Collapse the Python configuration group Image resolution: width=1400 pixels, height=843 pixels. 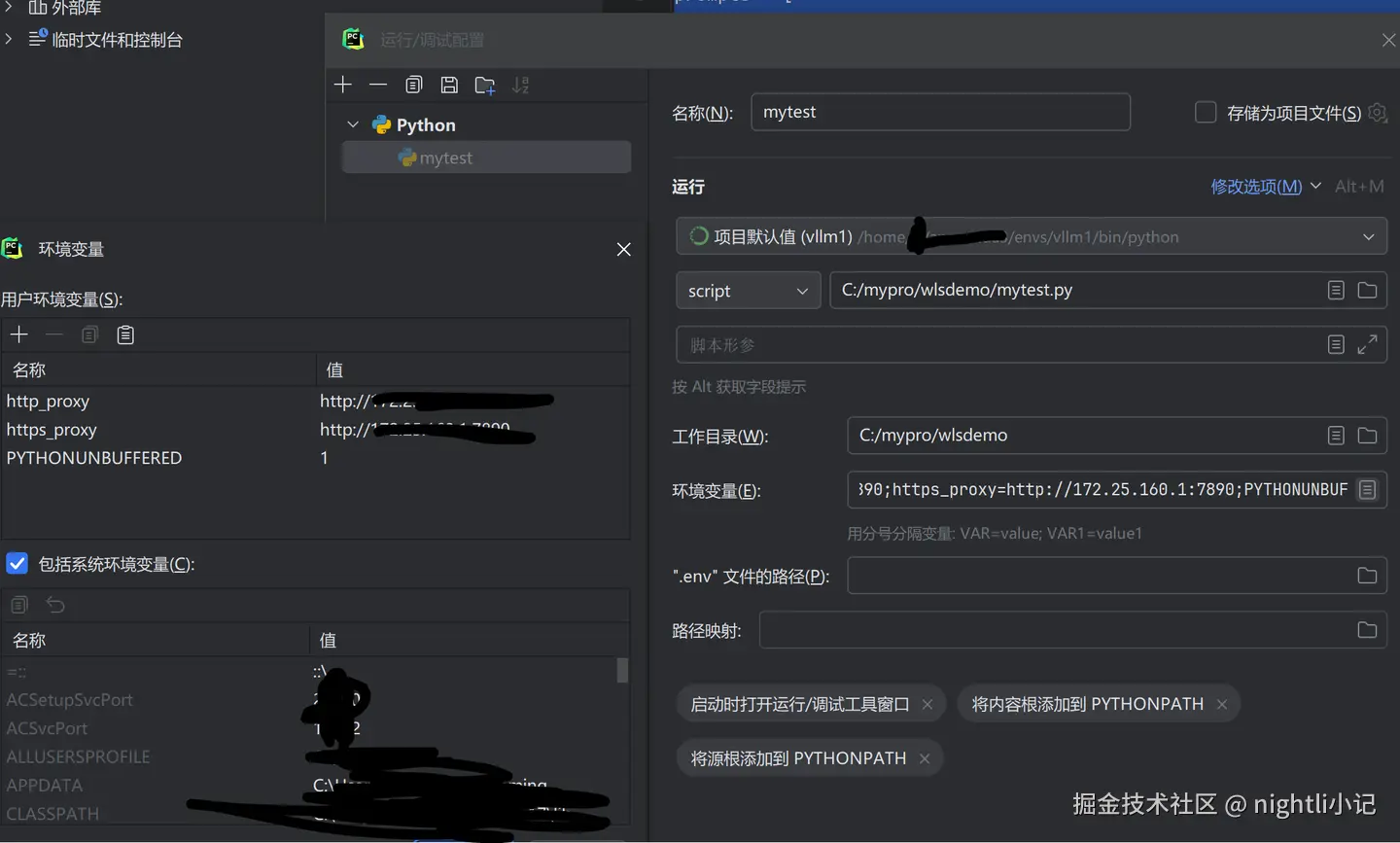pyautogui.click(x=352, y=124)
